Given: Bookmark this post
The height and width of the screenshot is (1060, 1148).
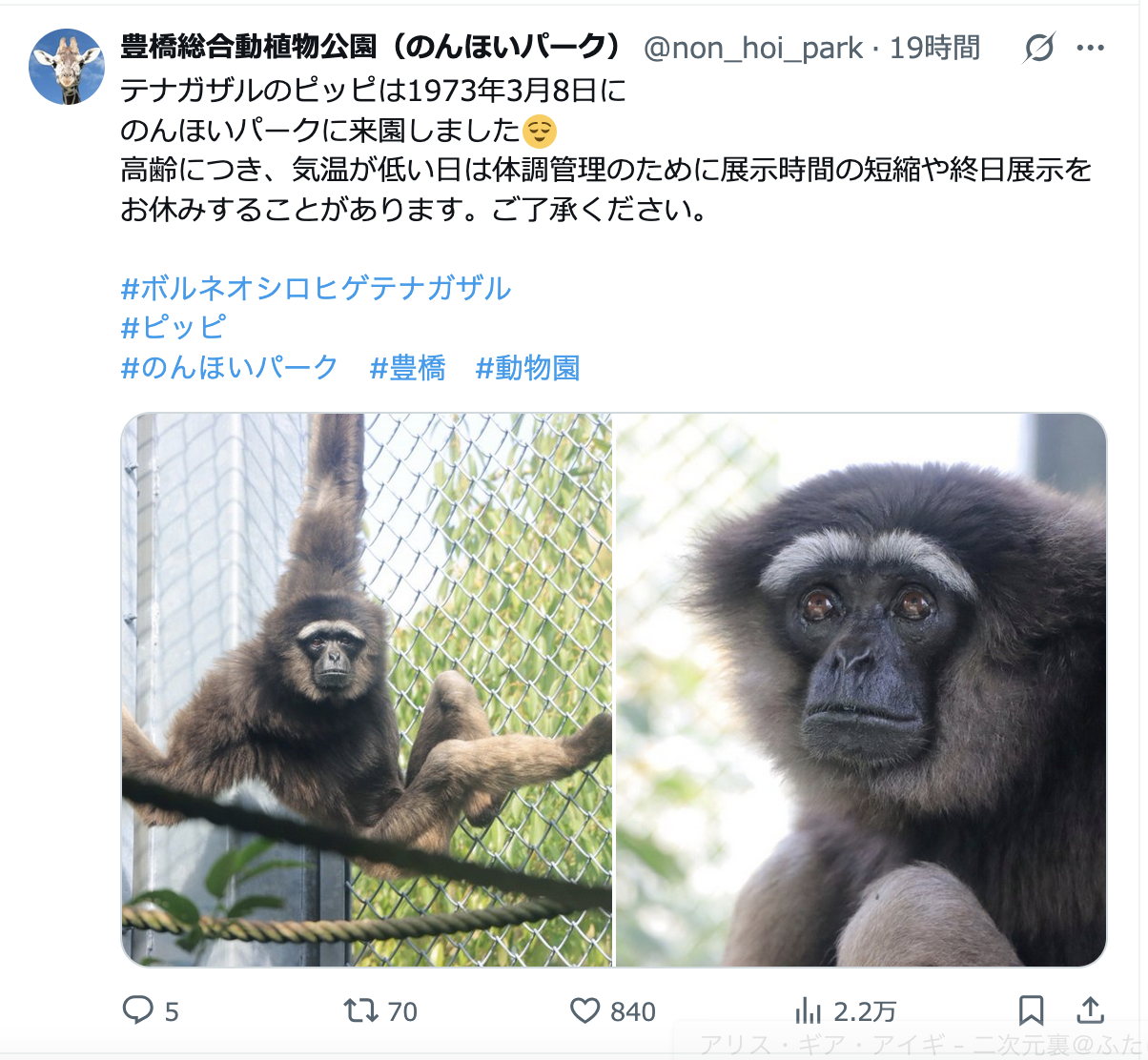Looking at the screenshot, I should [x=1032, y=1010].
